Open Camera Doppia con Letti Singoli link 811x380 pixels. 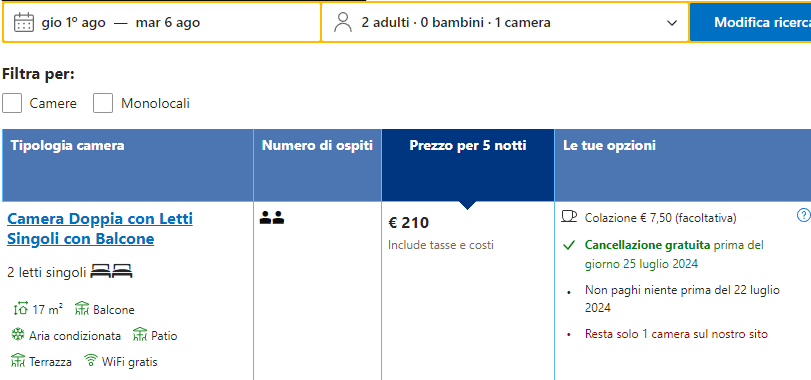pos(100,229)
